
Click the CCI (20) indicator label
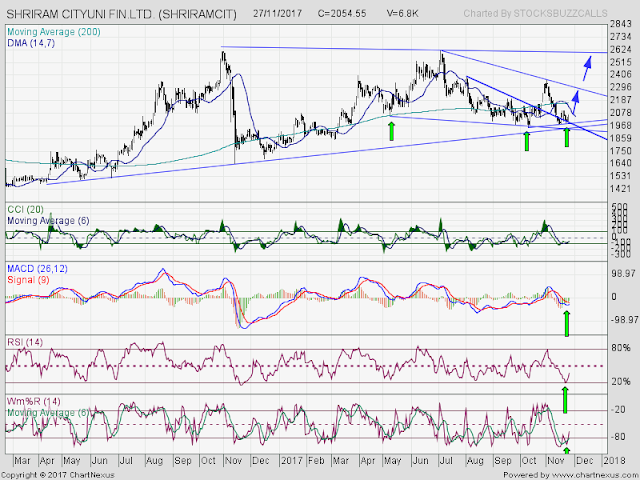coord(25,210)
